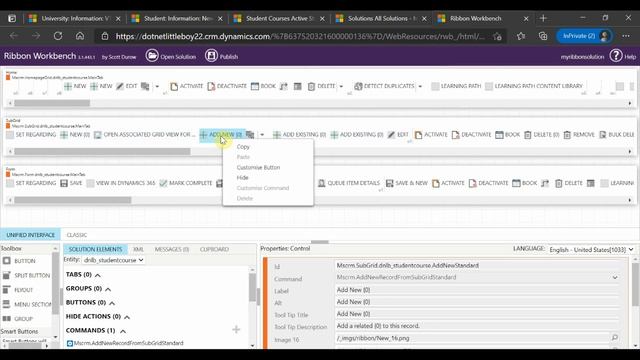640x360 pixels.
Task: Select New {0} button in SubGrid ribbon
Action: click(x=75, y=135)
